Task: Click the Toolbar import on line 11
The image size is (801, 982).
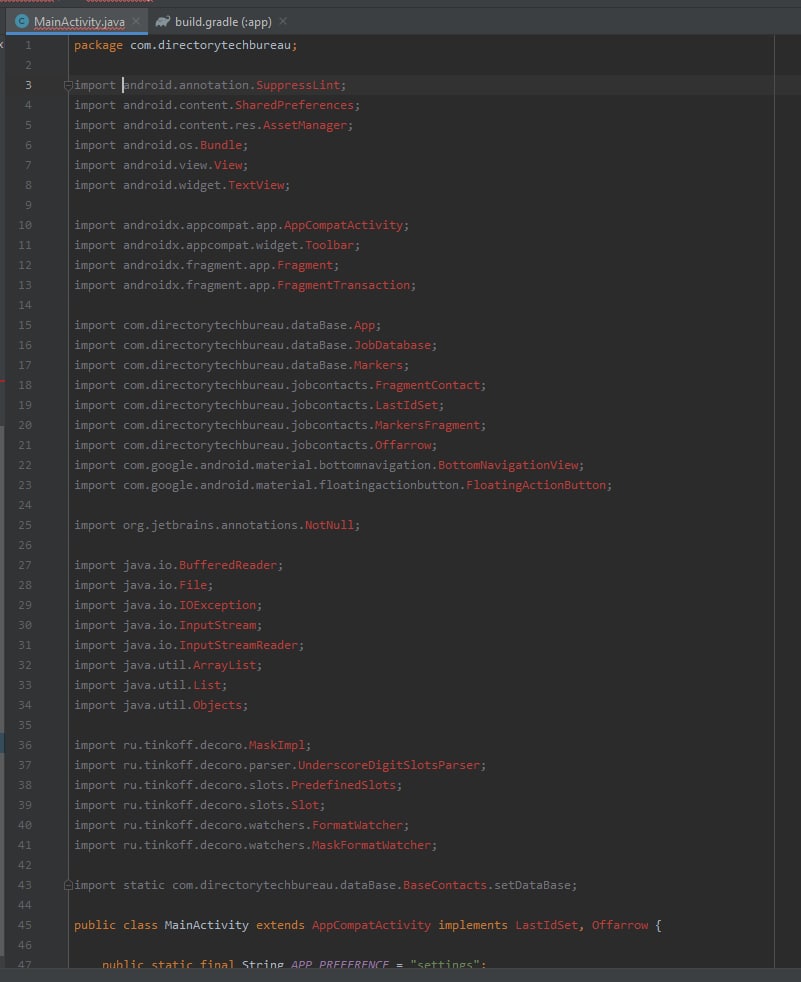Action: pyautogui.click(x=329, y=245)
